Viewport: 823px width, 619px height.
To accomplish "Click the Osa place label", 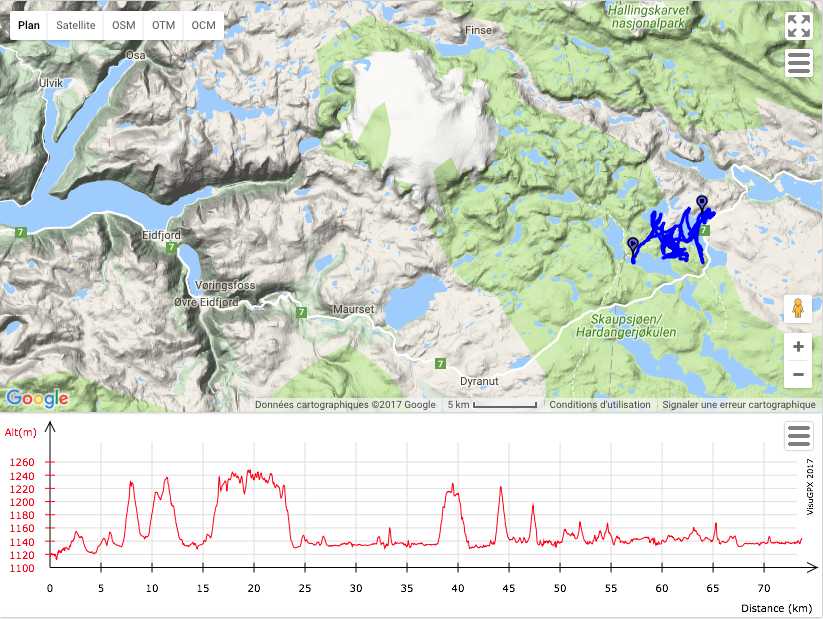I will (135, 55).
